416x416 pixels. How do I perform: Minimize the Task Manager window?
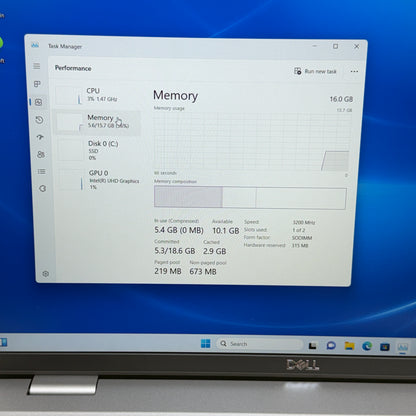pos(315,46)
